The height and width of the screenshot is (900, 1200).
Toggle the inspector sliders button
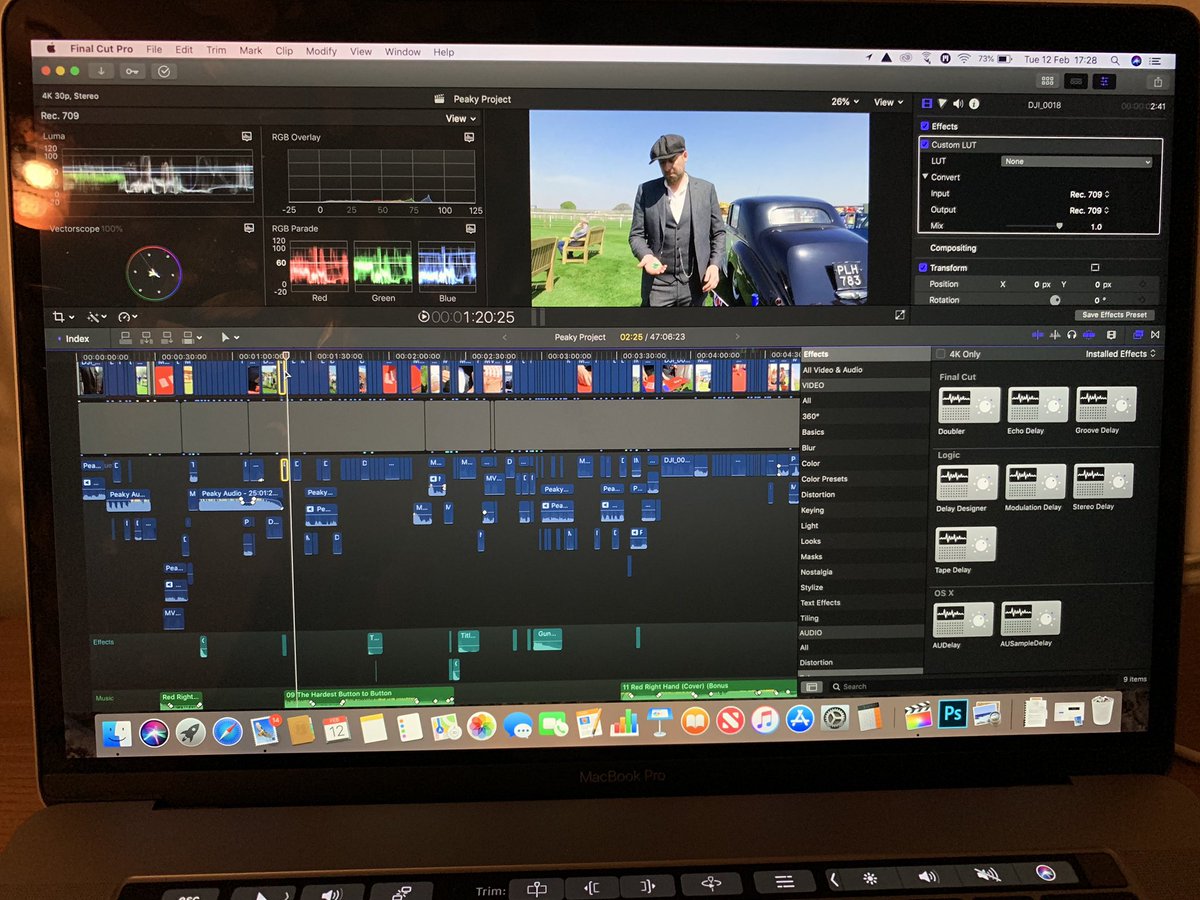1105,82
